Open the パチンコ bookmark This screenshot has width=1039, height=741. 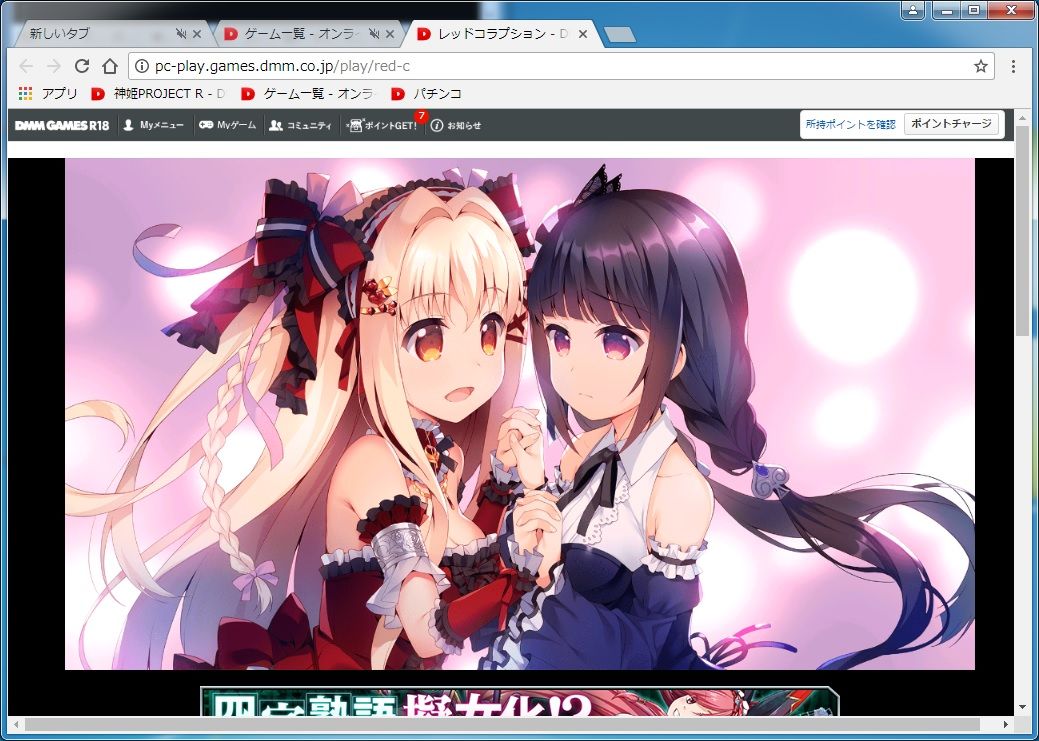[426, 93]
